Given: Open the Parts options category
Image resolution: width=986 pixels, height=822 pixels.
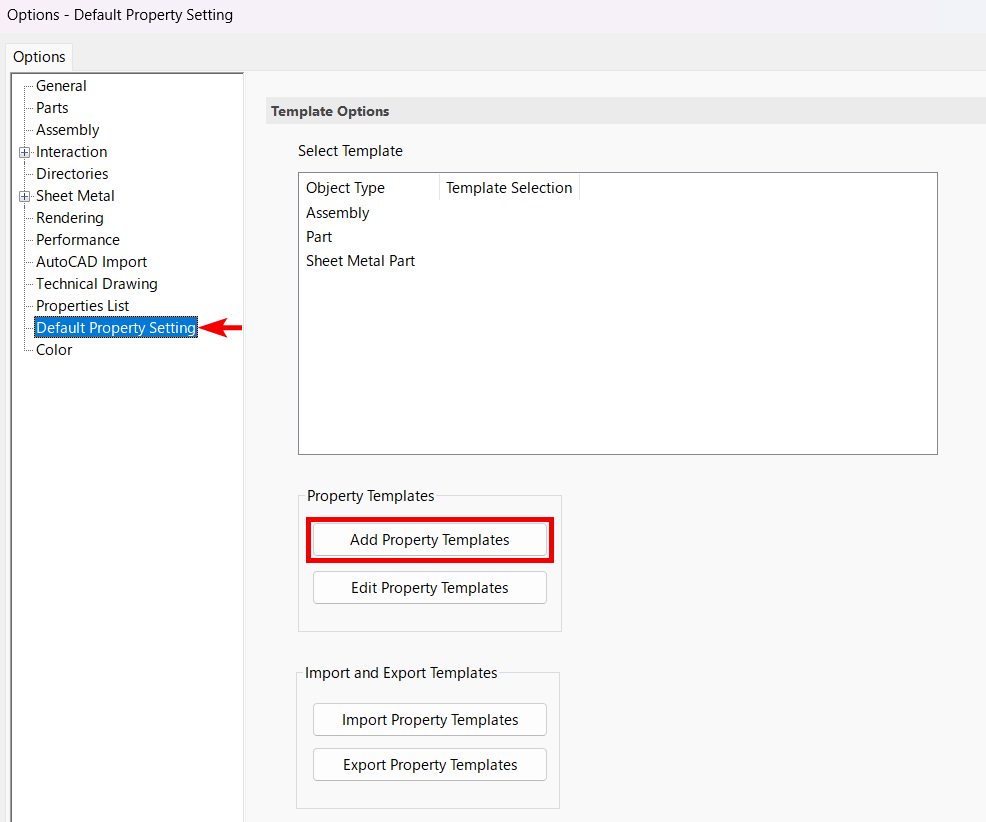Looking at the screenshot, I should click(52, 108).
